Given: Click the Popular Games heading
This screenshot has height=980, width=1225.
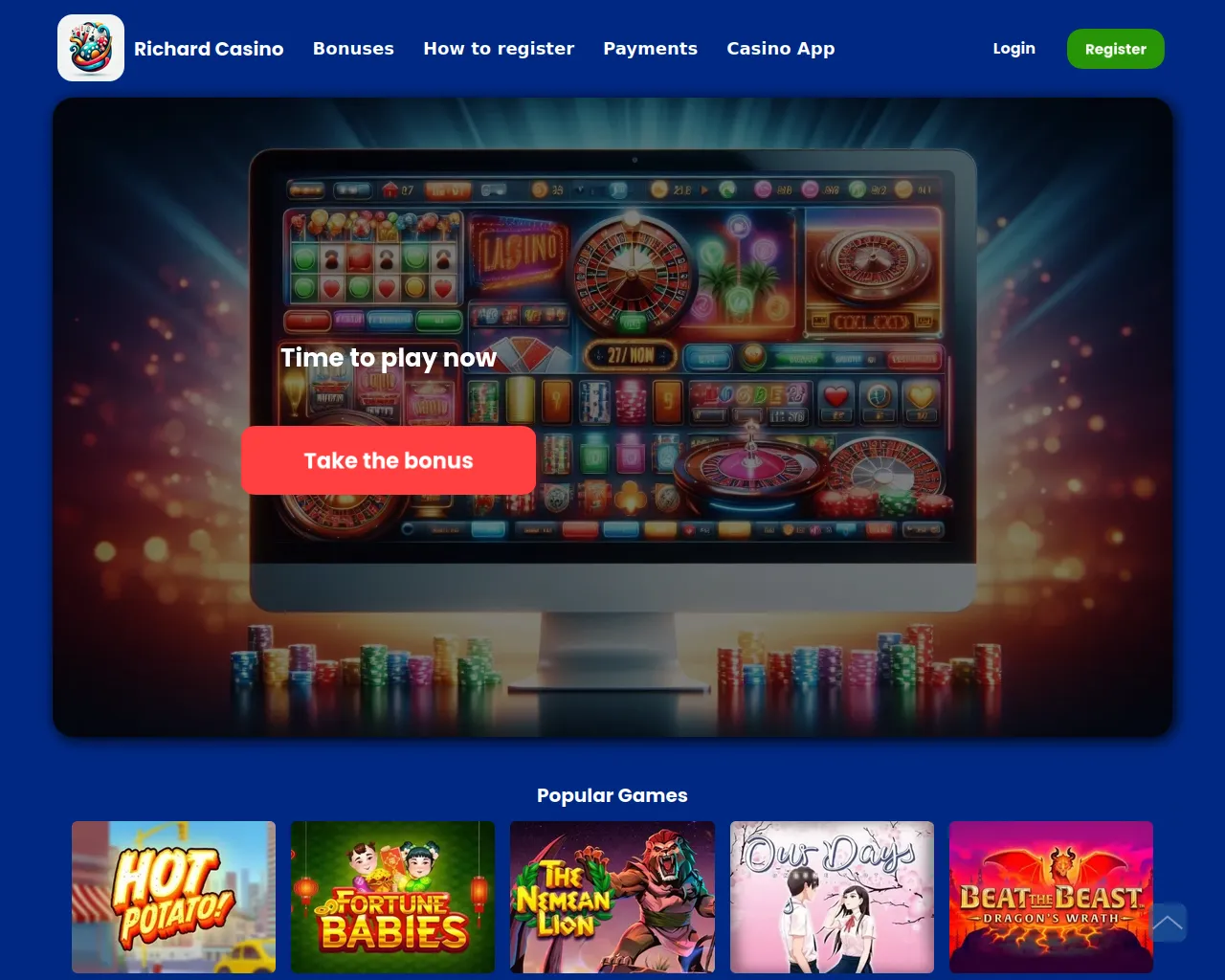Looking at the screenshot, I should (612, 795).
